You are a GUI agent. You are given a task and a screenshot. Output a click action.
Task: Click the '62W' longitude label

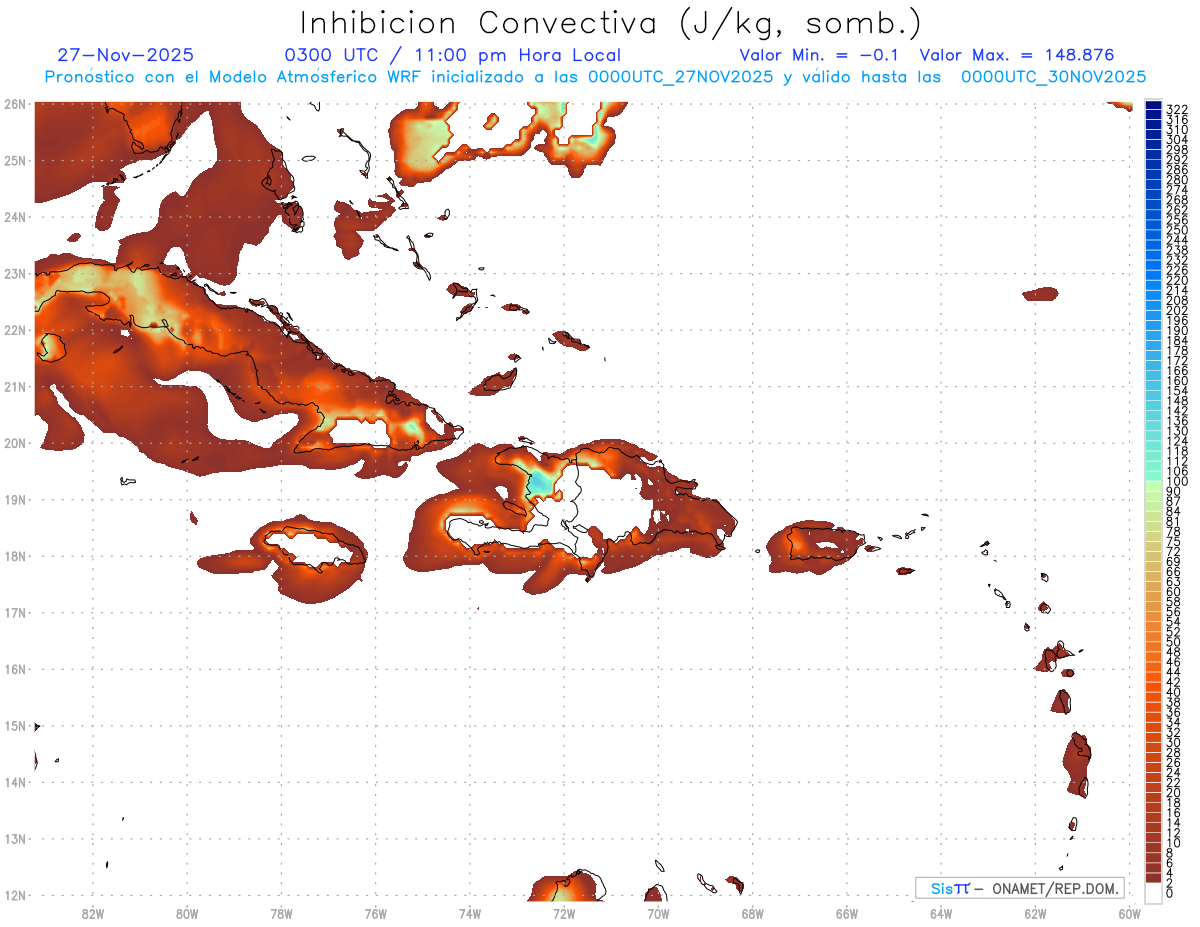click(1035, 913)
